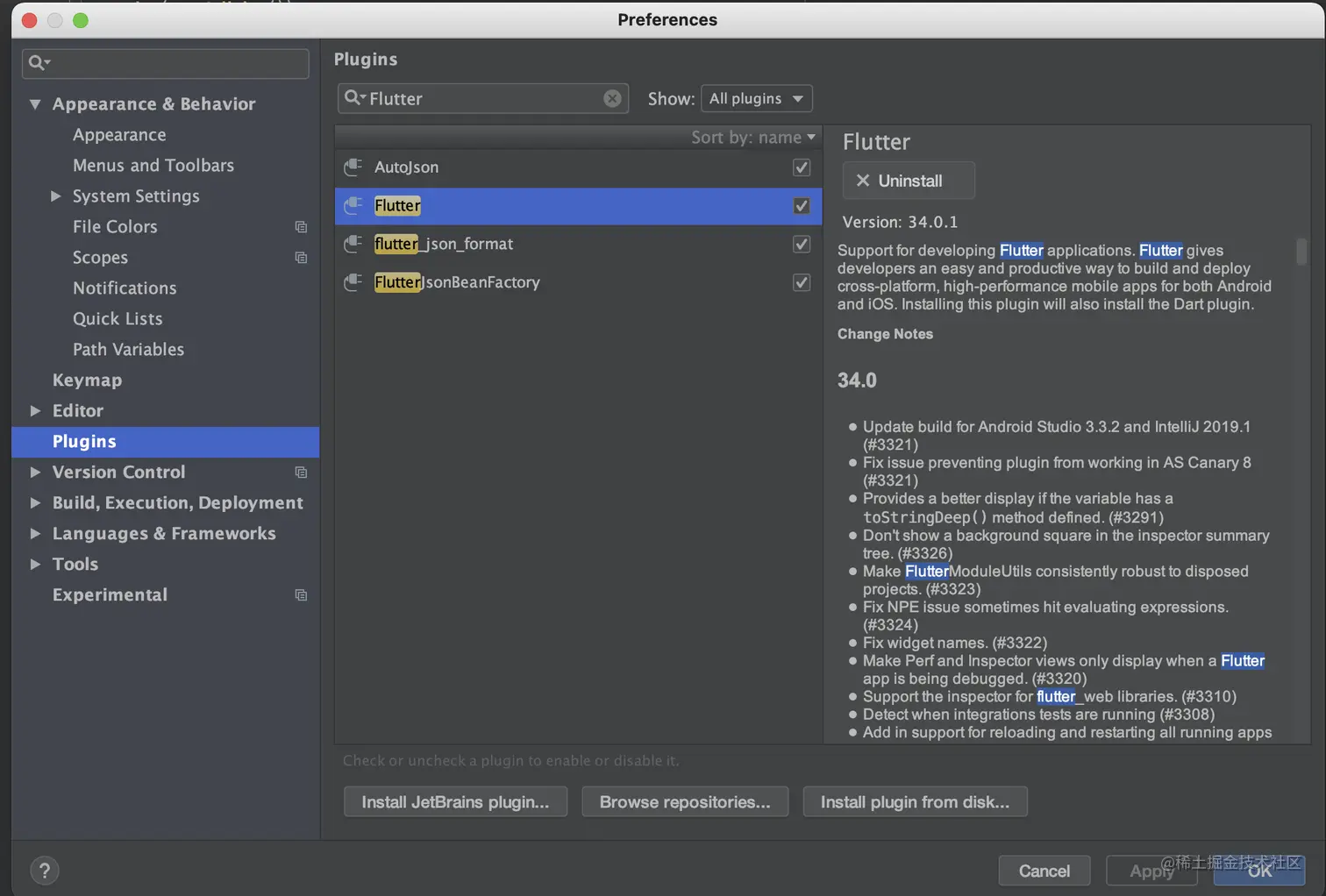Clear the Flutter plugin search text
This screenshot has width=1326, height=896.
pos(612,99)
